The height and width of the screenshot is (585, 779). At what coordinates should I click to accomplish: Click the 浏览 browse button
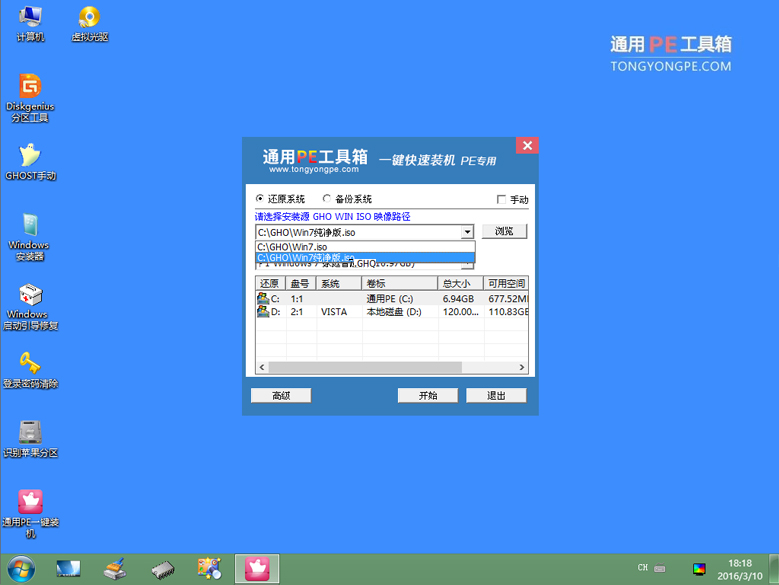coord(503,231)
